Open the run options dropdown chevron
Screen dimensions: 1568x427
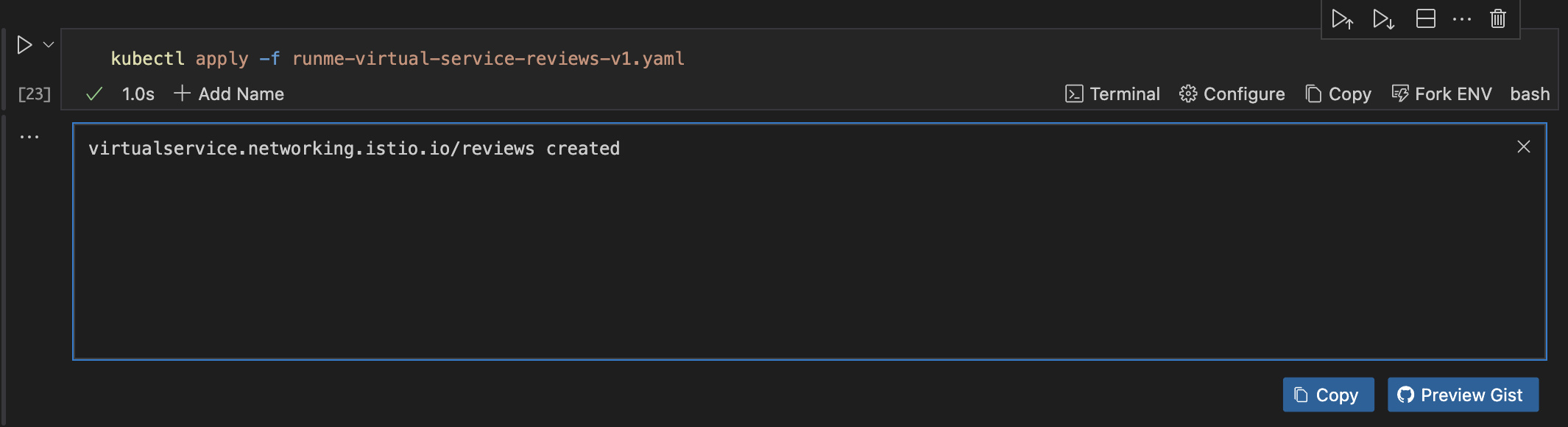tap(49, 45)
